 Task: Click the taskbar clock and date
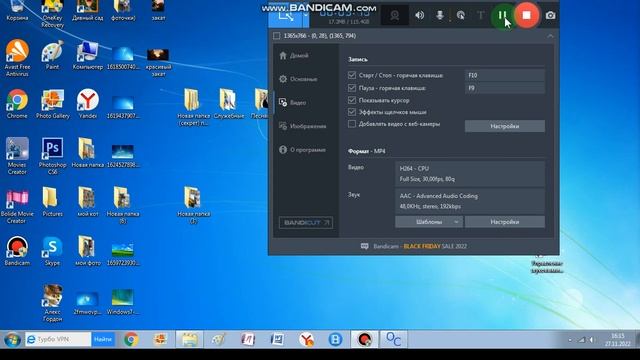[x=618, y=340]
